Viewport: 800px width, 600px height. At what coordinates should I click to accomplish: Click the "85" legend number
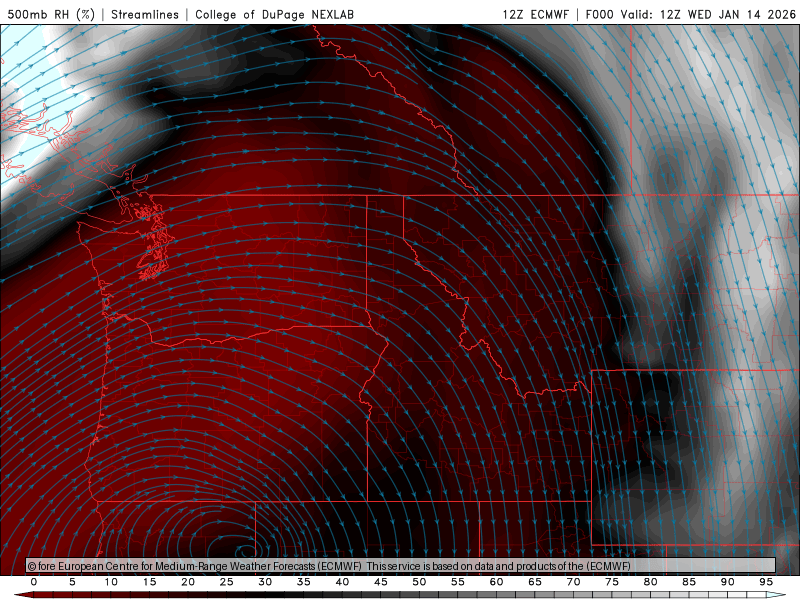pyautogui.click(x=689, y=582)
